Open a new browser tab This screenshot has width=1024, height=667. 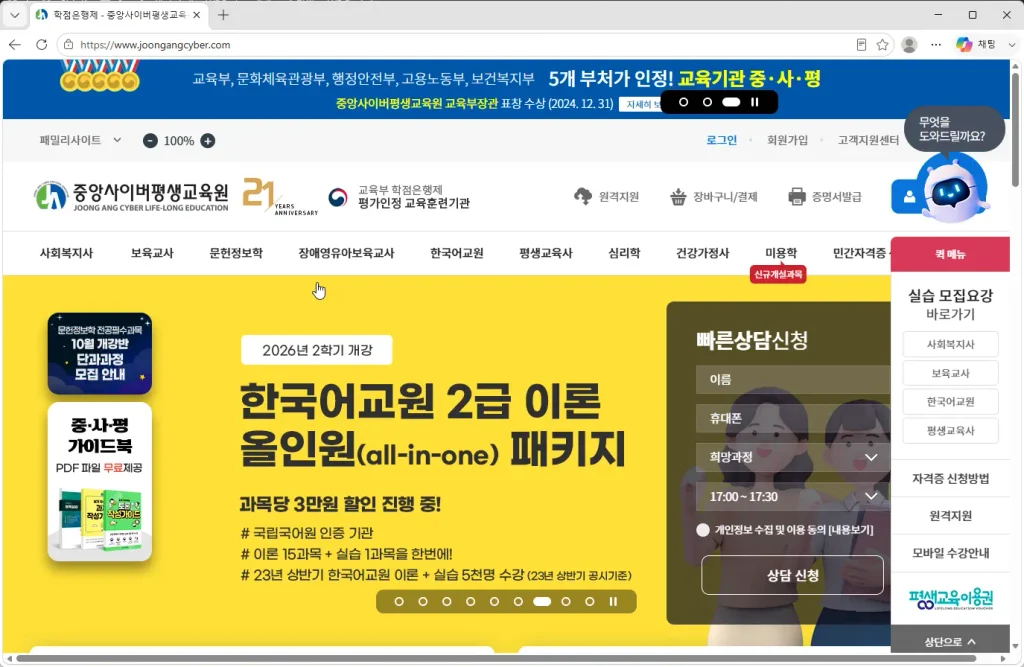coord(223,14)
